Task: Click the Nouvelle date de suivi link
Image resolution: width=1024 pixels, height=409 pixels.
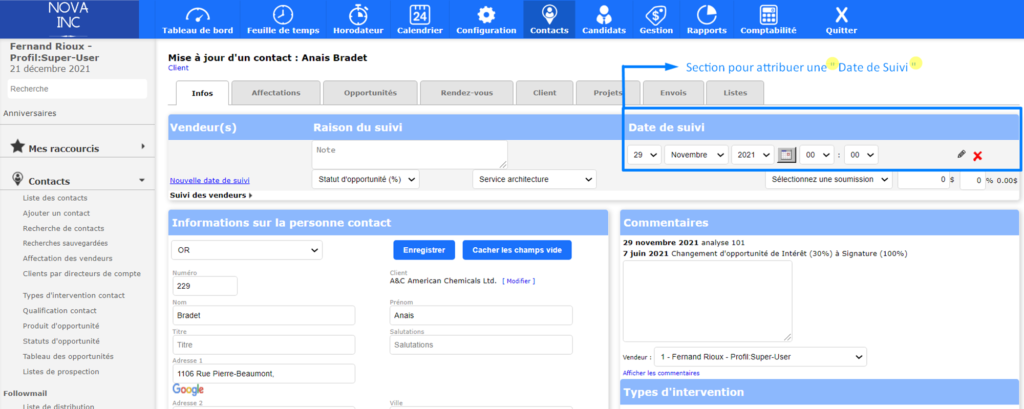Action: pyautogui.click(x=210, y=180)
